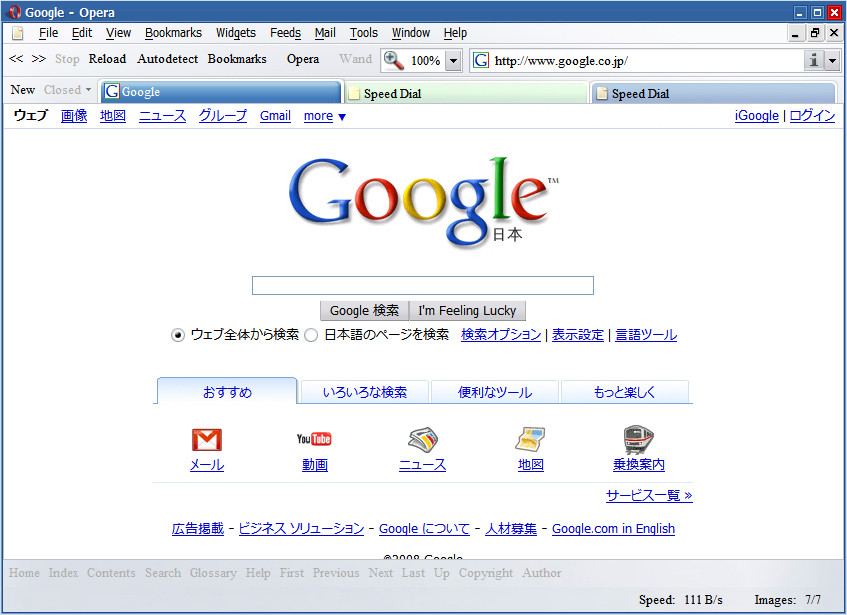Open the Window menu
Screen dimensions: 847x615
click(x=411, y=33)
